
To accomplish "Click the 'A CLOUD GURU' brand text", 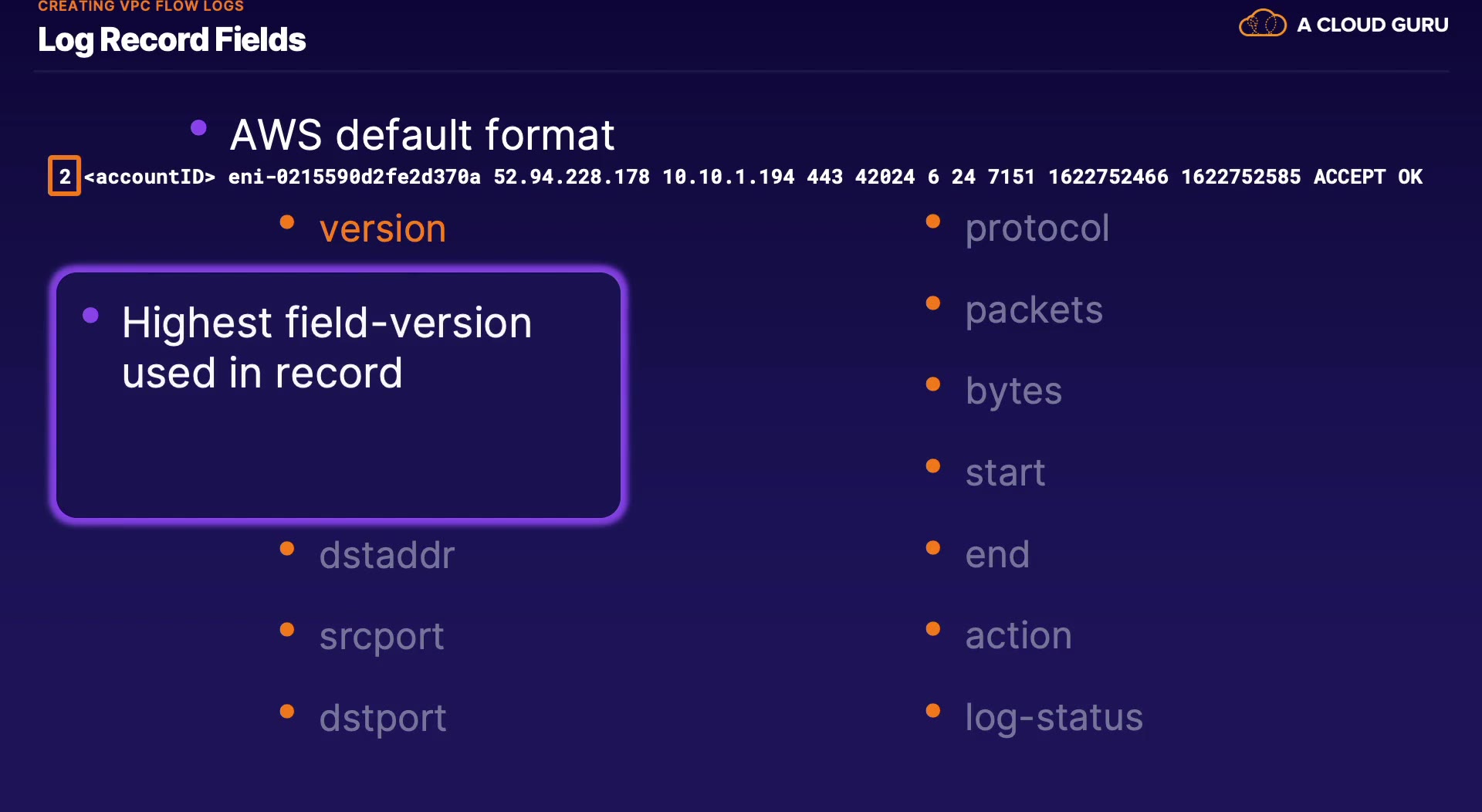I will coord(1372,25).
